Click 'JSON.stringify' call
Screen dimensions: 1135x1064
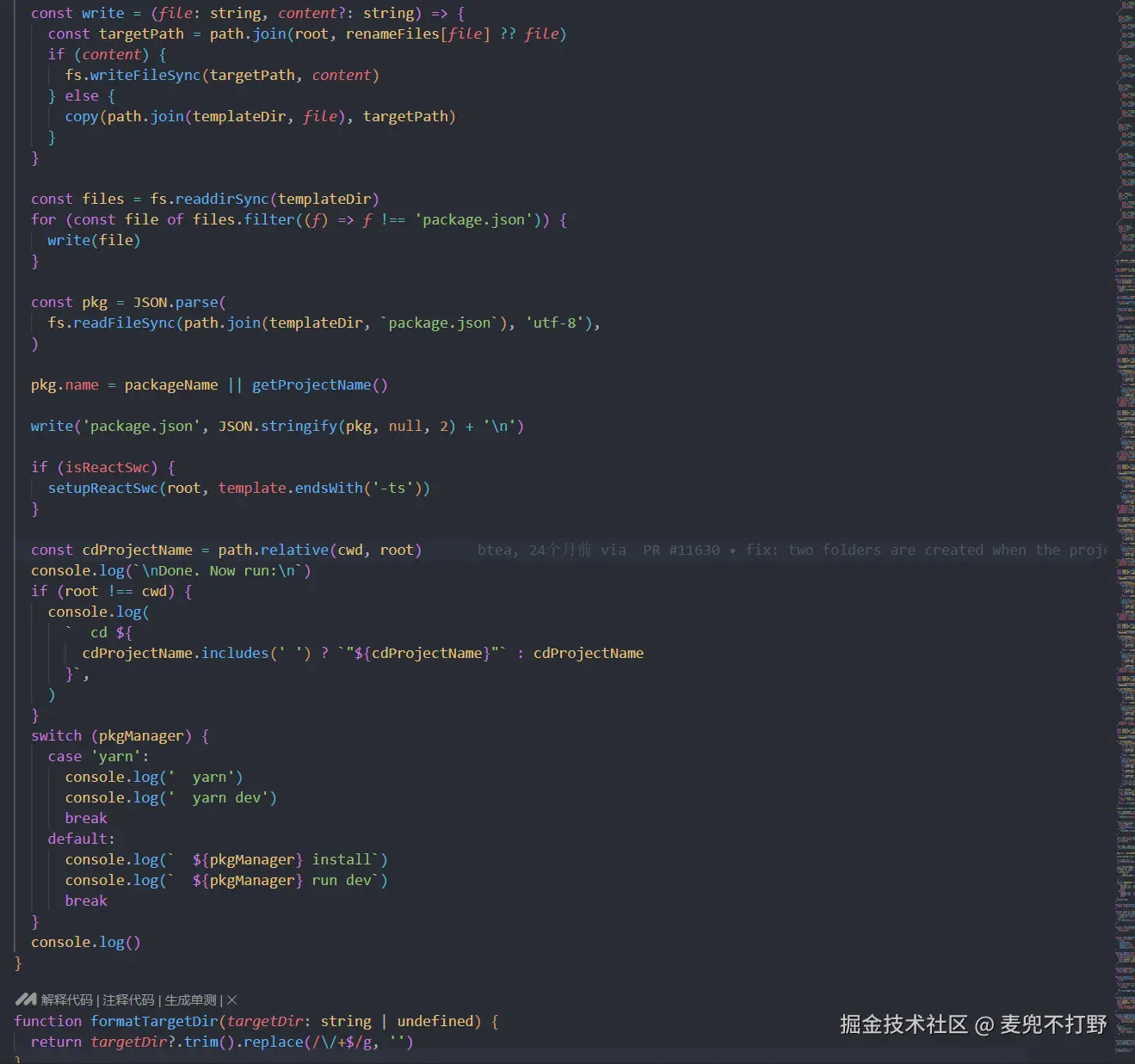pyautogui.click(x=277, y=427)
